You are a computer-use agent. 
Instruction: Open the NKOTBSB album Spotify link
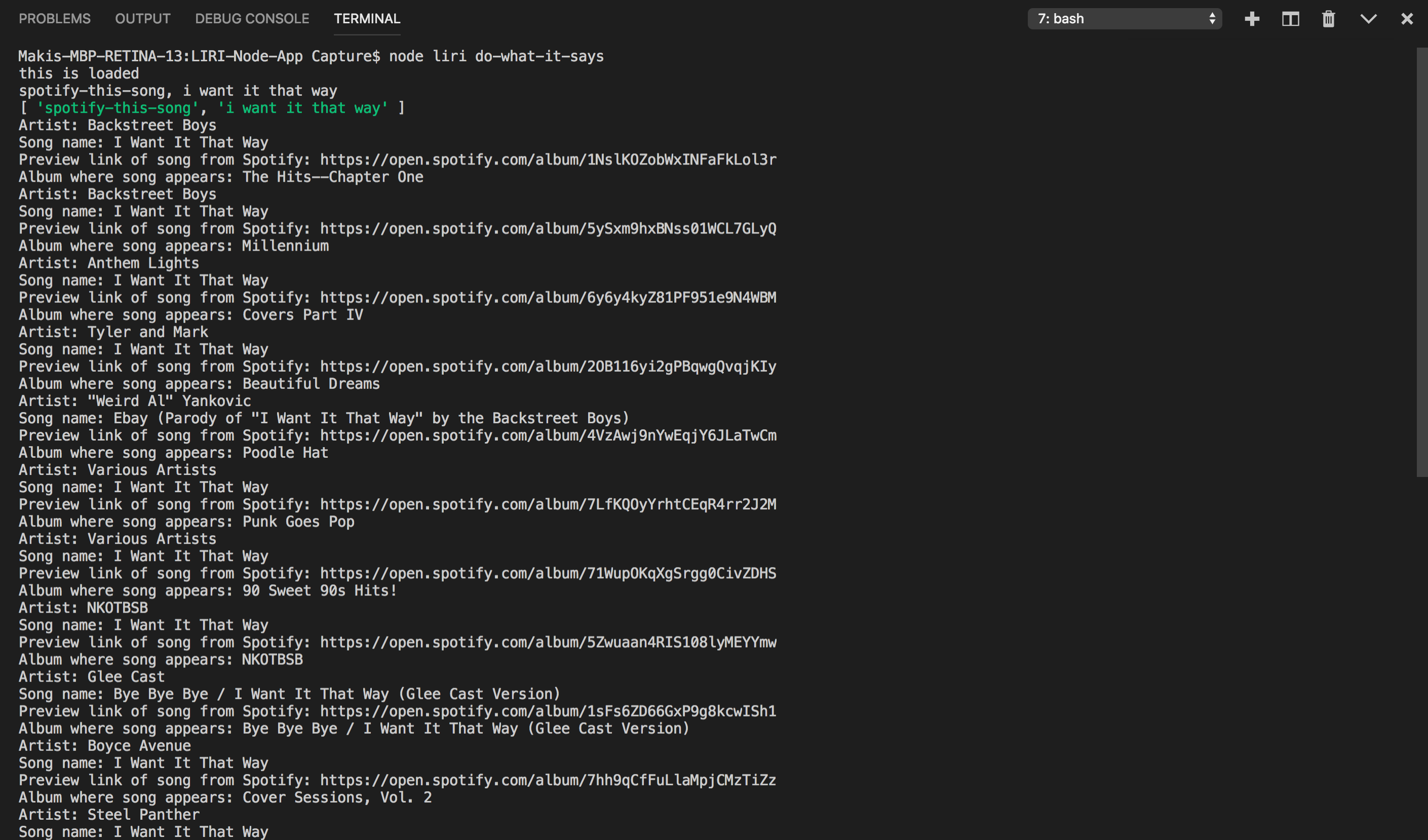548,643
